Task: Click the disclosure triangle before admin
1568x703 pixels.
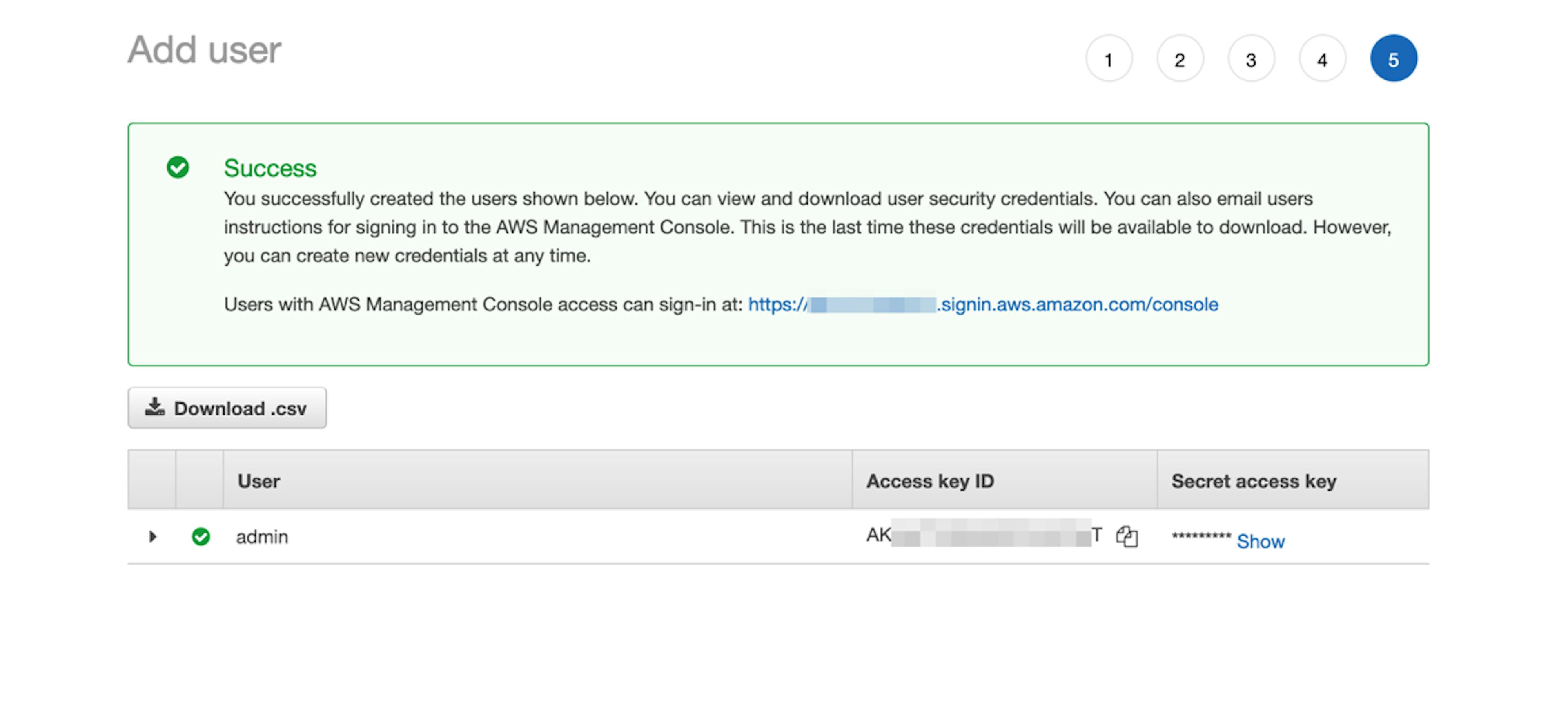Action: pyautogui.click(x=153, y=537)
